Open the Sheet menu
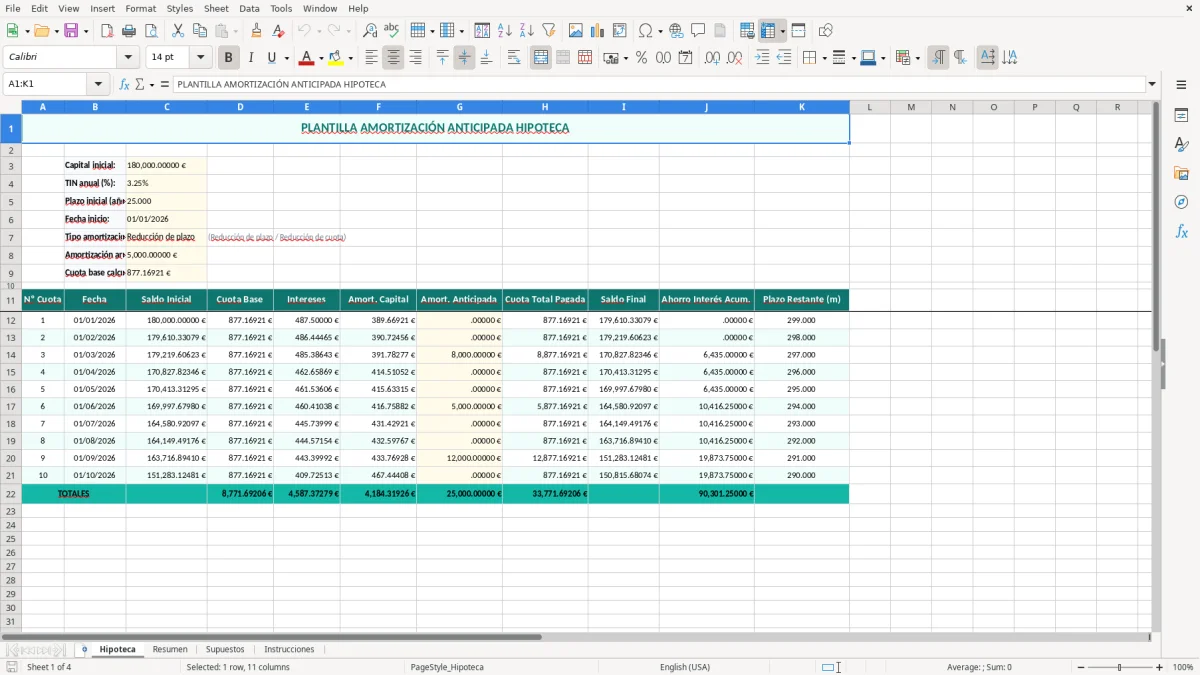 point(216,8)
